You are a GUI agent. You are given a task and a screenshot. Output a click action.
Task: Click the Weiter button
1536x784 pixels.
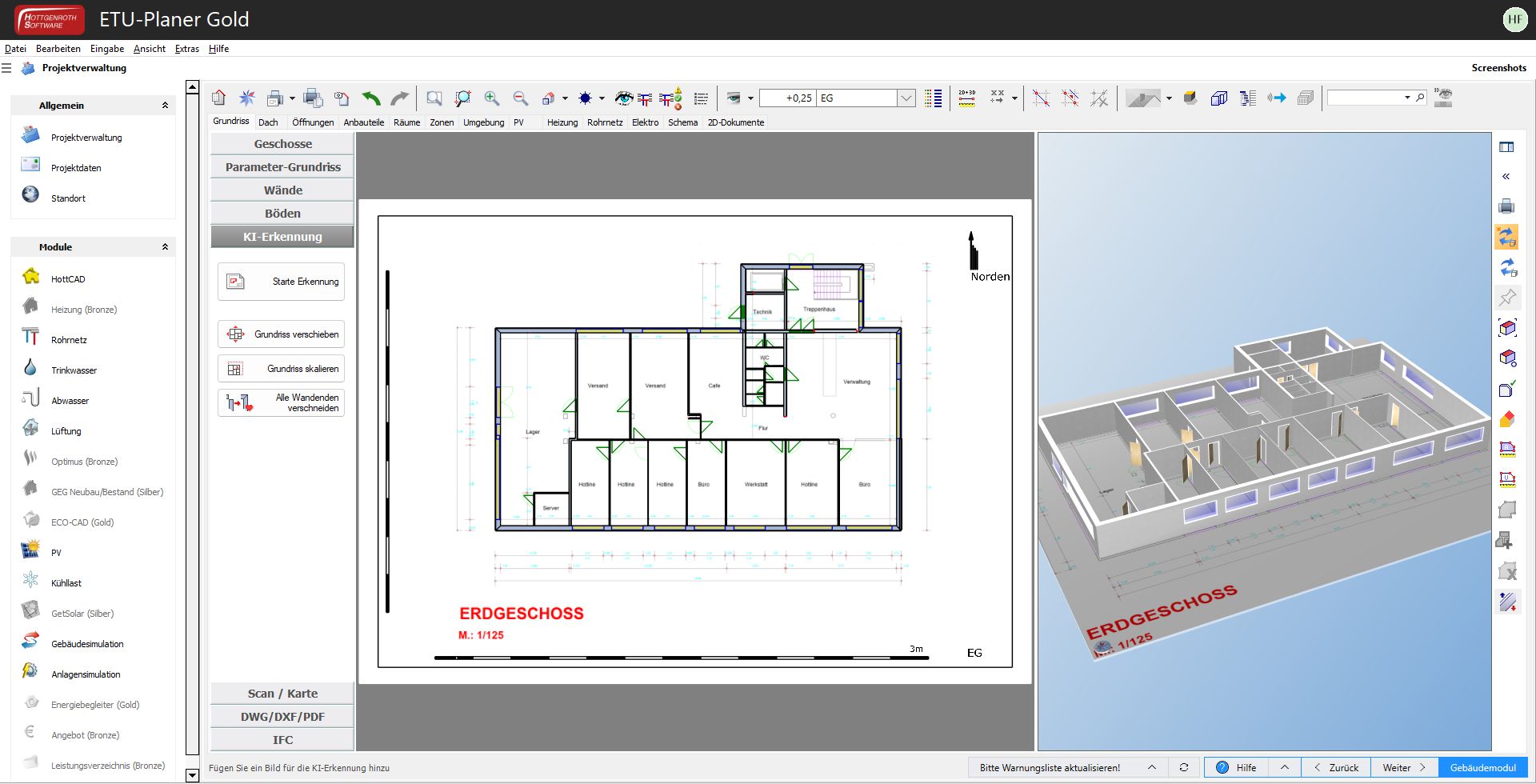1404,767
